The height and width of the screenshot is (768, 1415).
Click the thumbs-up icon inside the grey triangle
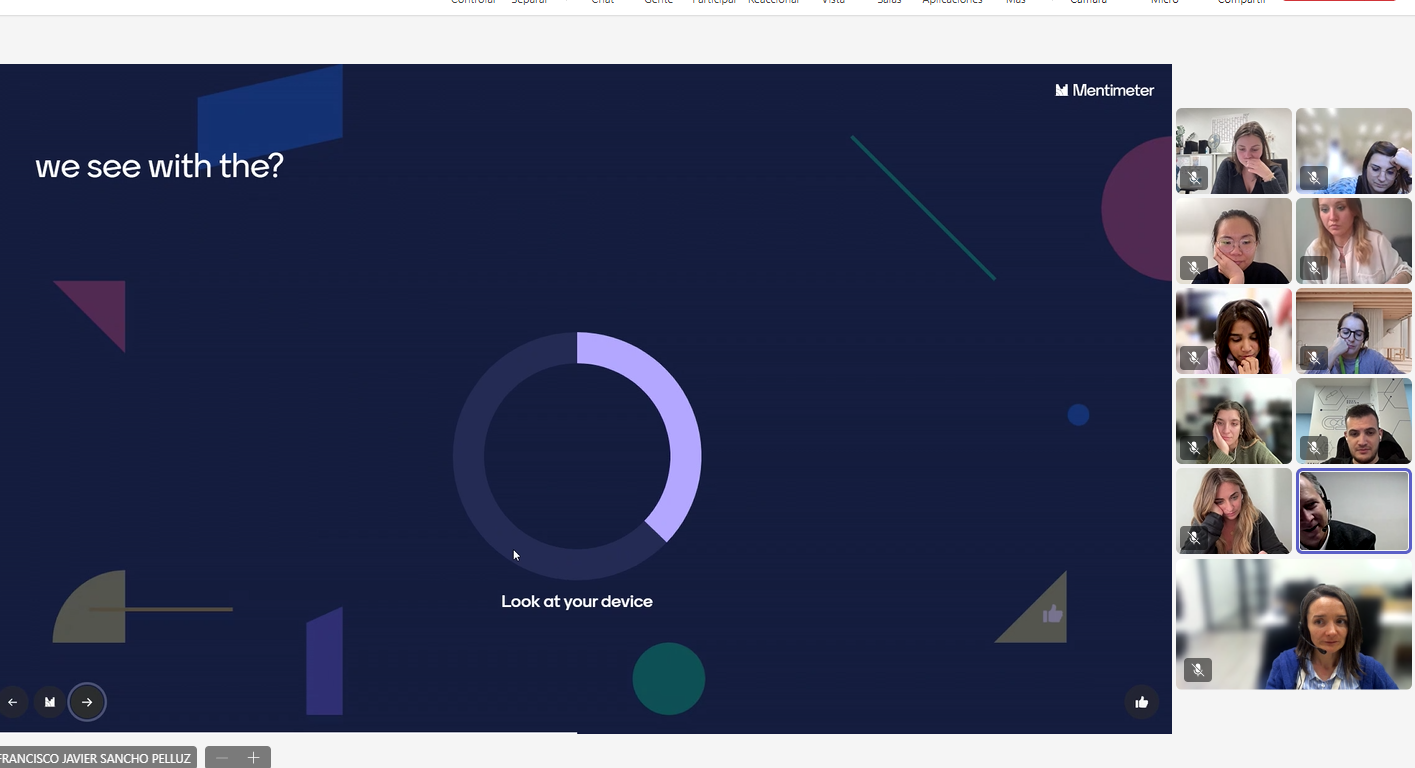click(x=1052, y=614)
